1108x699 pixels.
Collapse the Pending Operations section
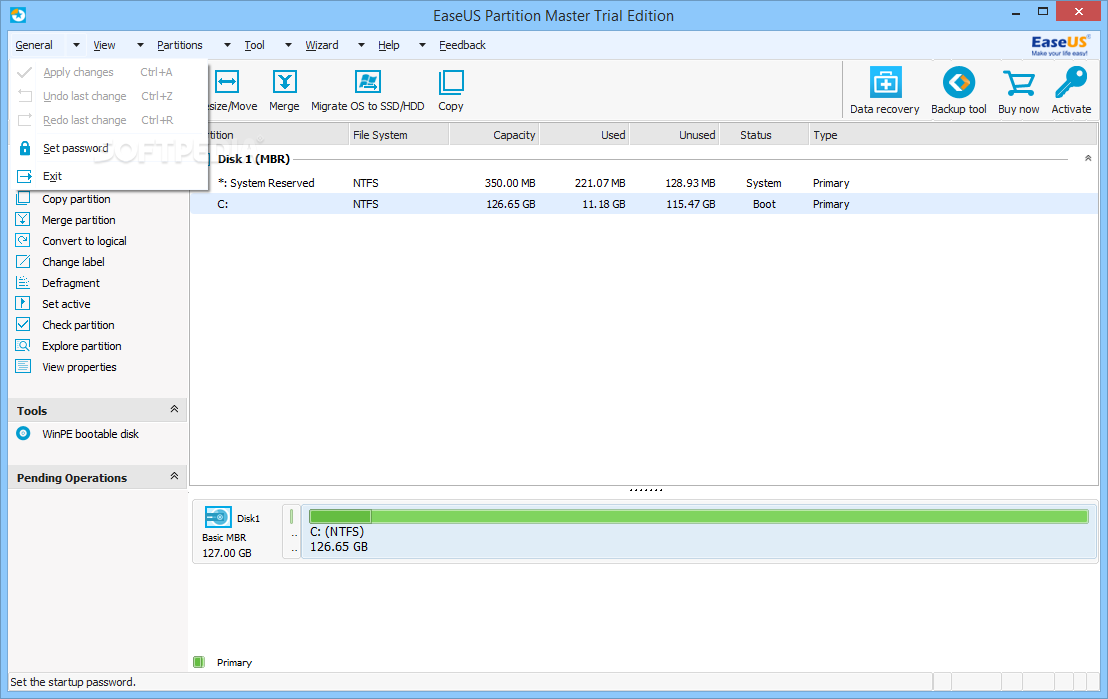coord(174,476)
